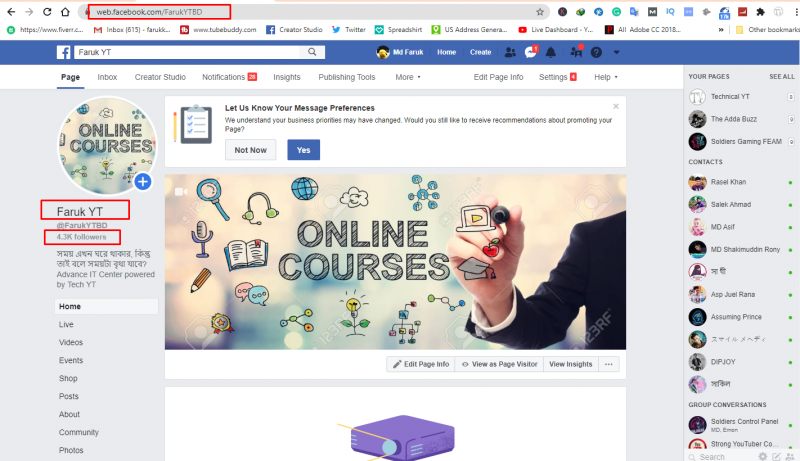Open the Creator Studio bookmark
The image size is (800, 461).
coord(294,30)
